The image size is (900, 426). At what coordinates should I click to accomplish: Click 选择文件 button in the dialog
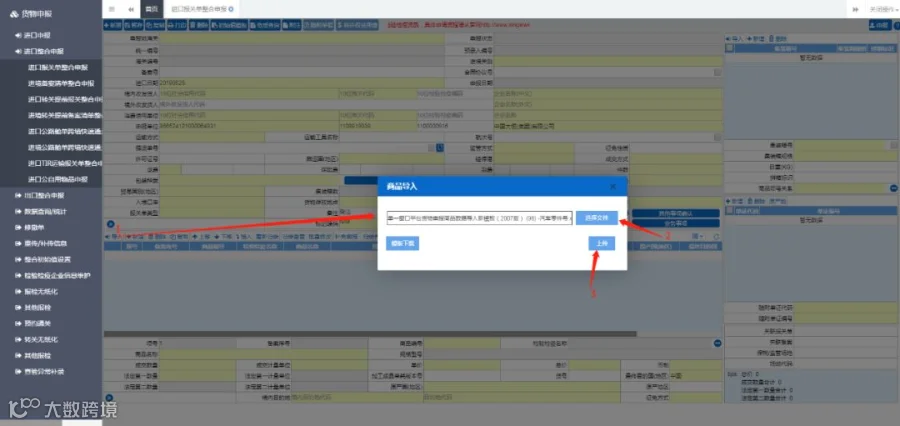(x=597, y=218)
